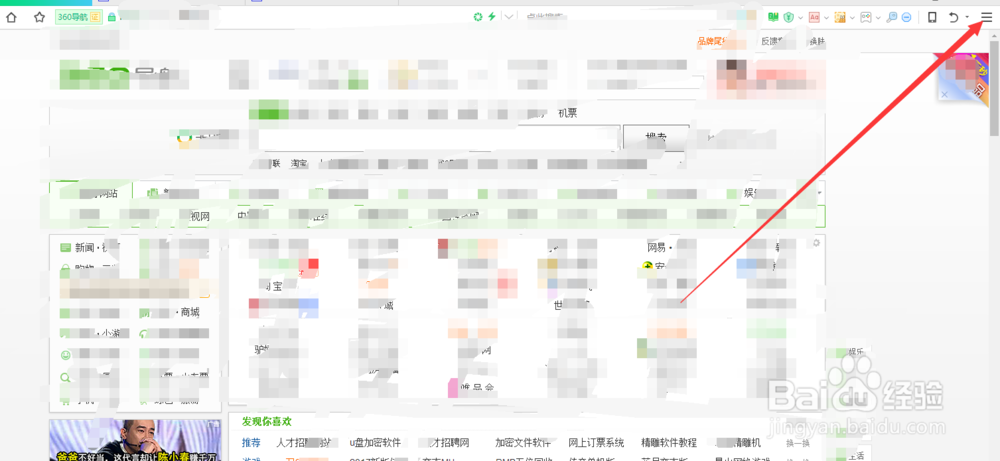Click the undo closed tab arrow

(x=953, y=17)
